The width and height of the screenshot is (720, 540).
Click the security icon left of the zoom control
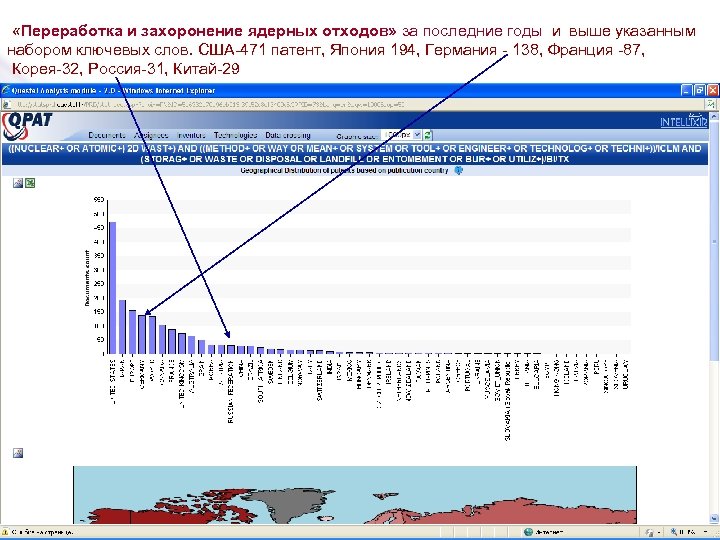coord(649,532)
